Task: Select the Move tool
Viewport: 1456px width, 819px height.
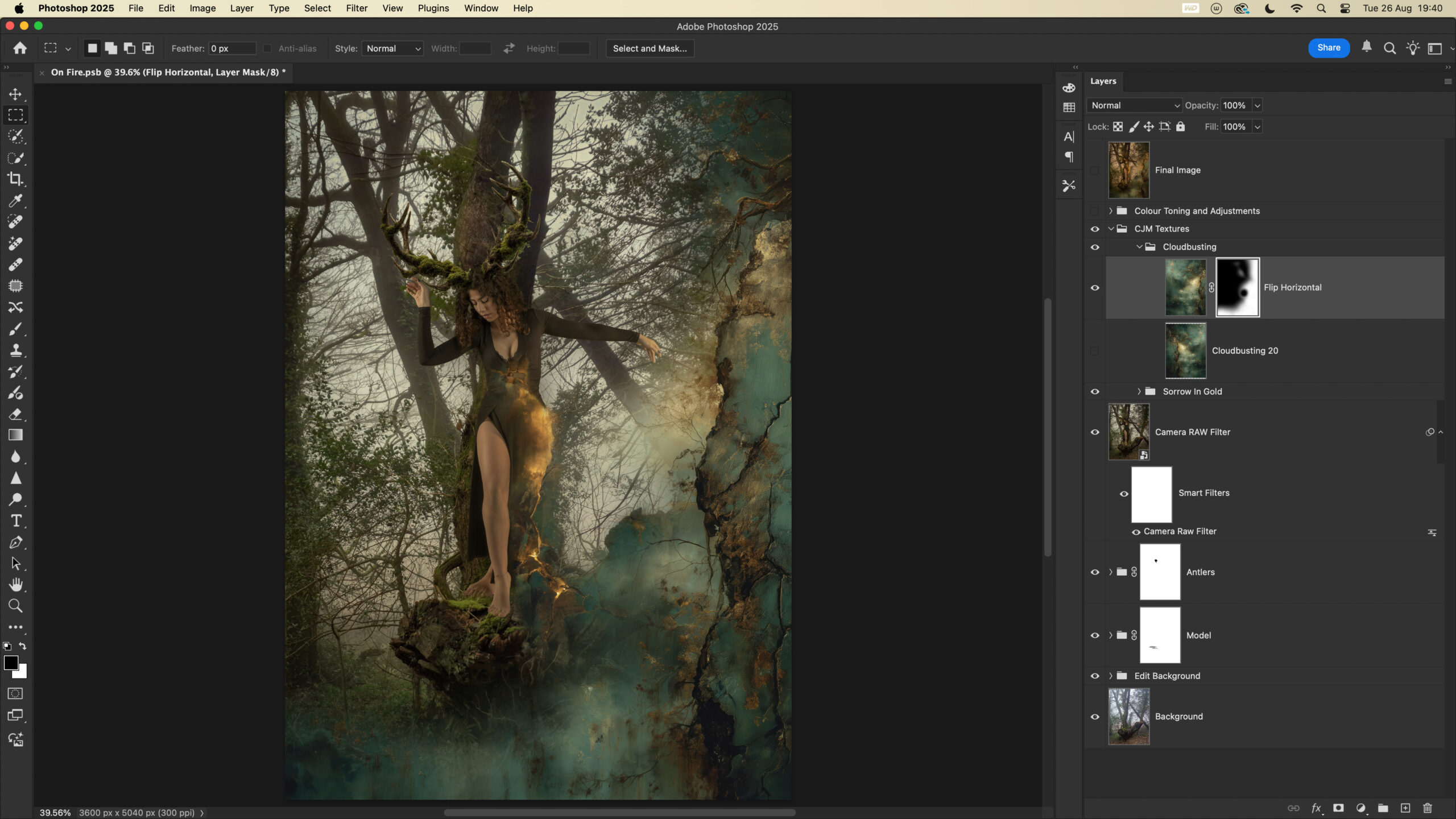Action: tap(15, 94)
